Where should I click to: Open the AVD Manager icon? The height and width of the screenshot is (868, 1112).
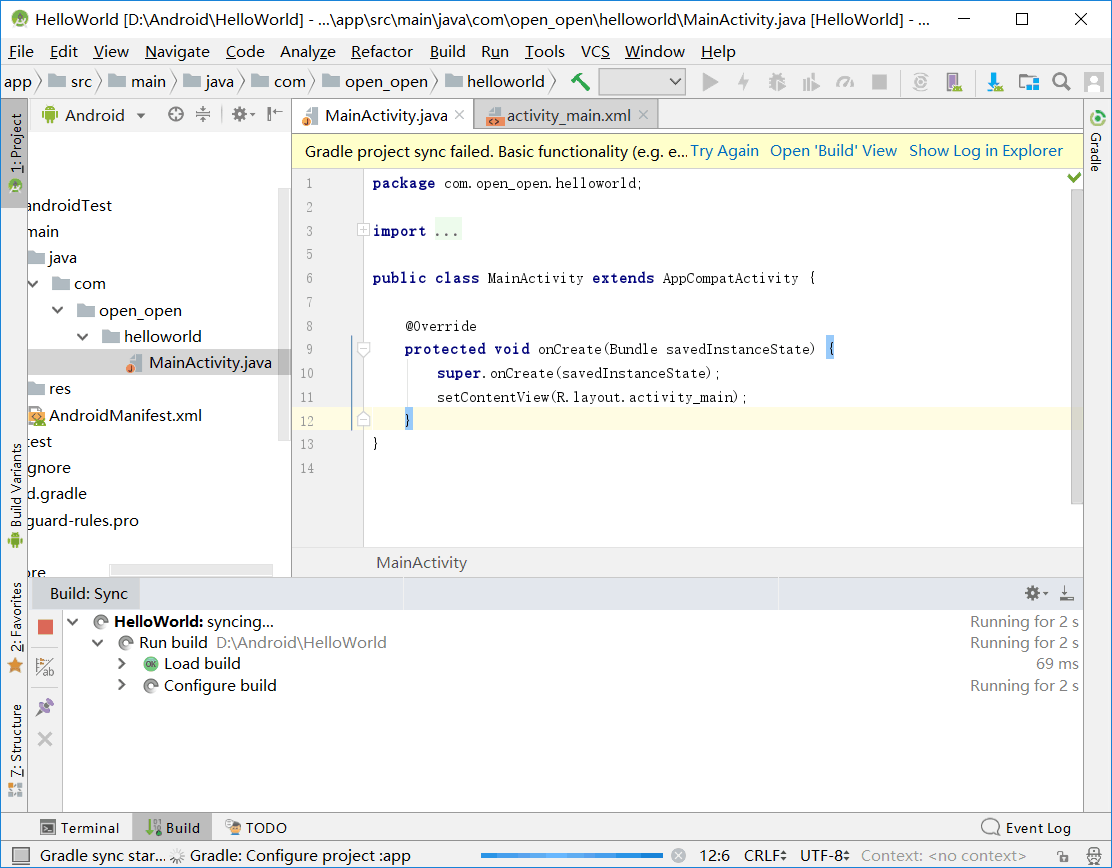click(955, 82)
